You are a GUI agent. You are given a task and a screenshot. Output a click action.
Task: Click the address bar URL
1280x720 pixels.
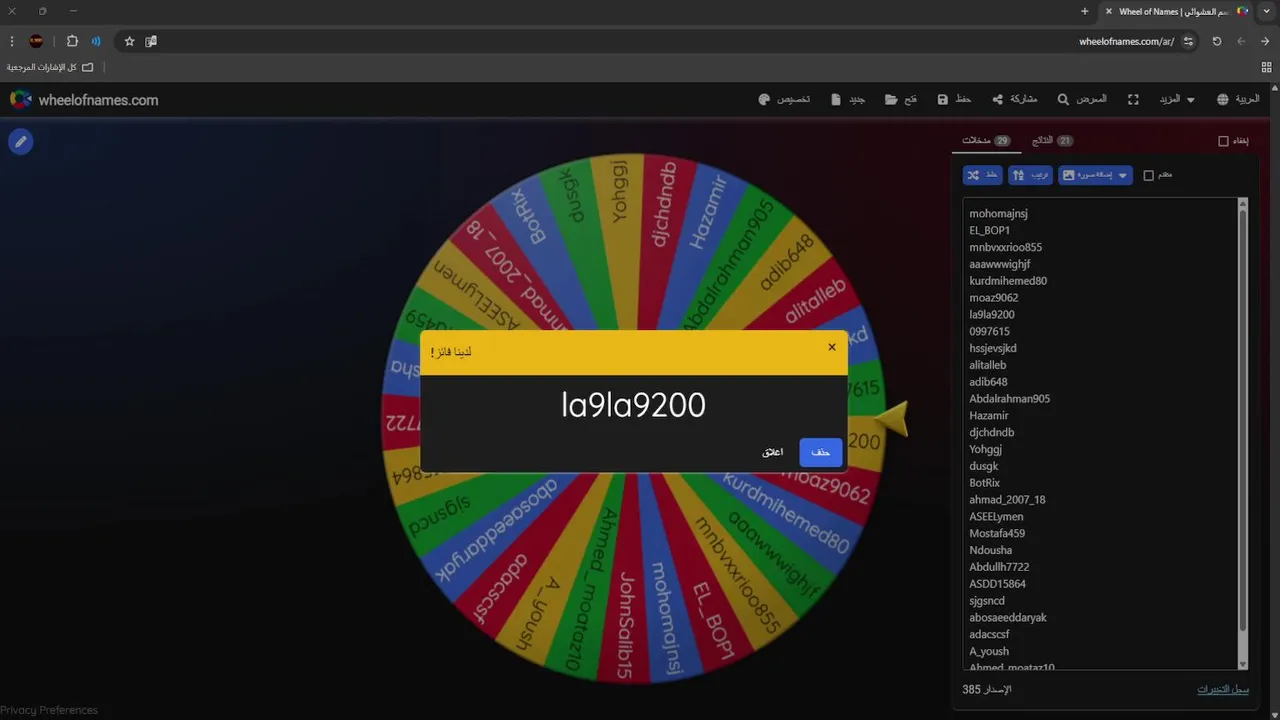[1126, 41]
